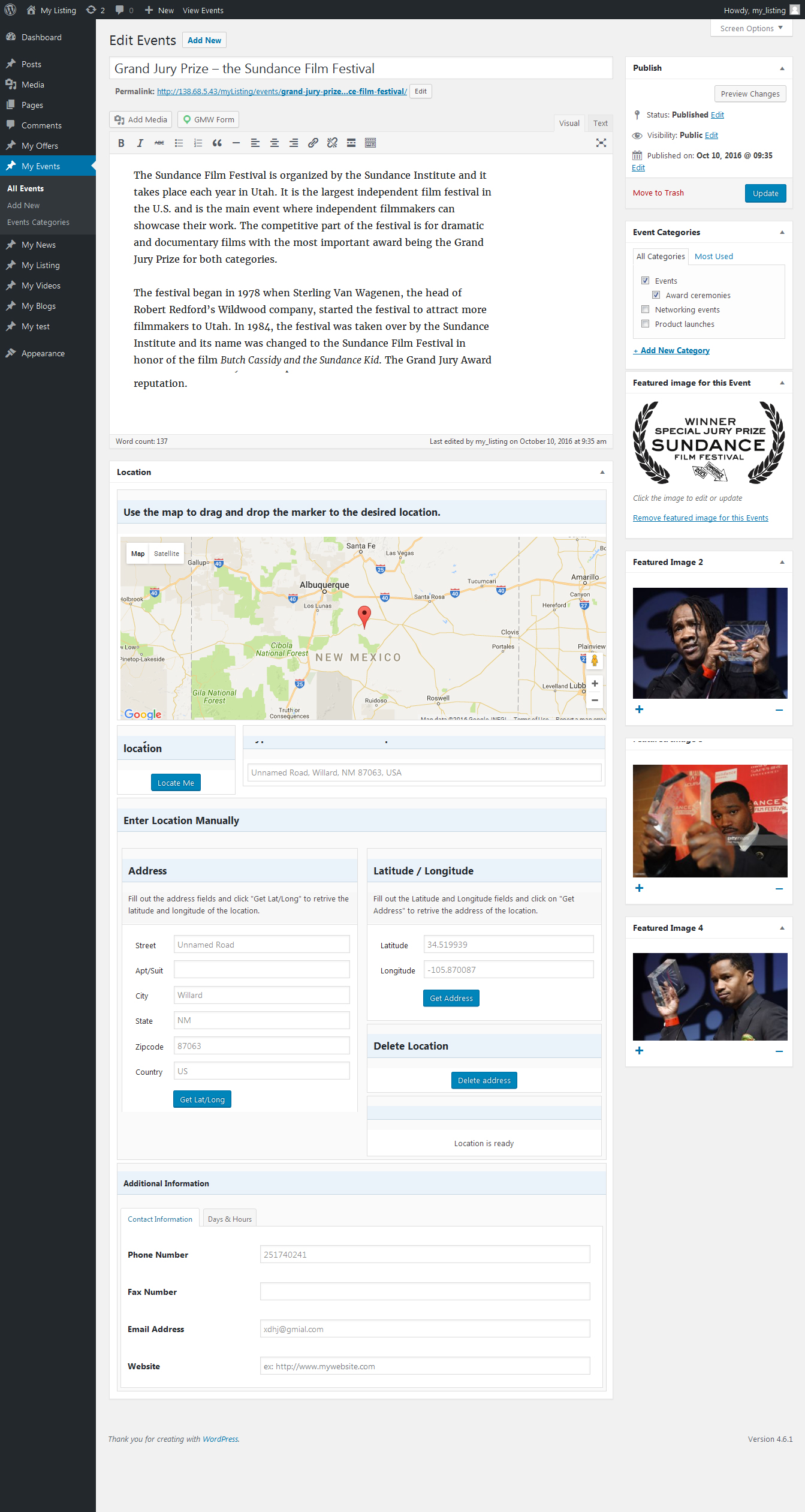805x1512 pixels.
Task: Check the Networking events checkbox
Action: 646,309
